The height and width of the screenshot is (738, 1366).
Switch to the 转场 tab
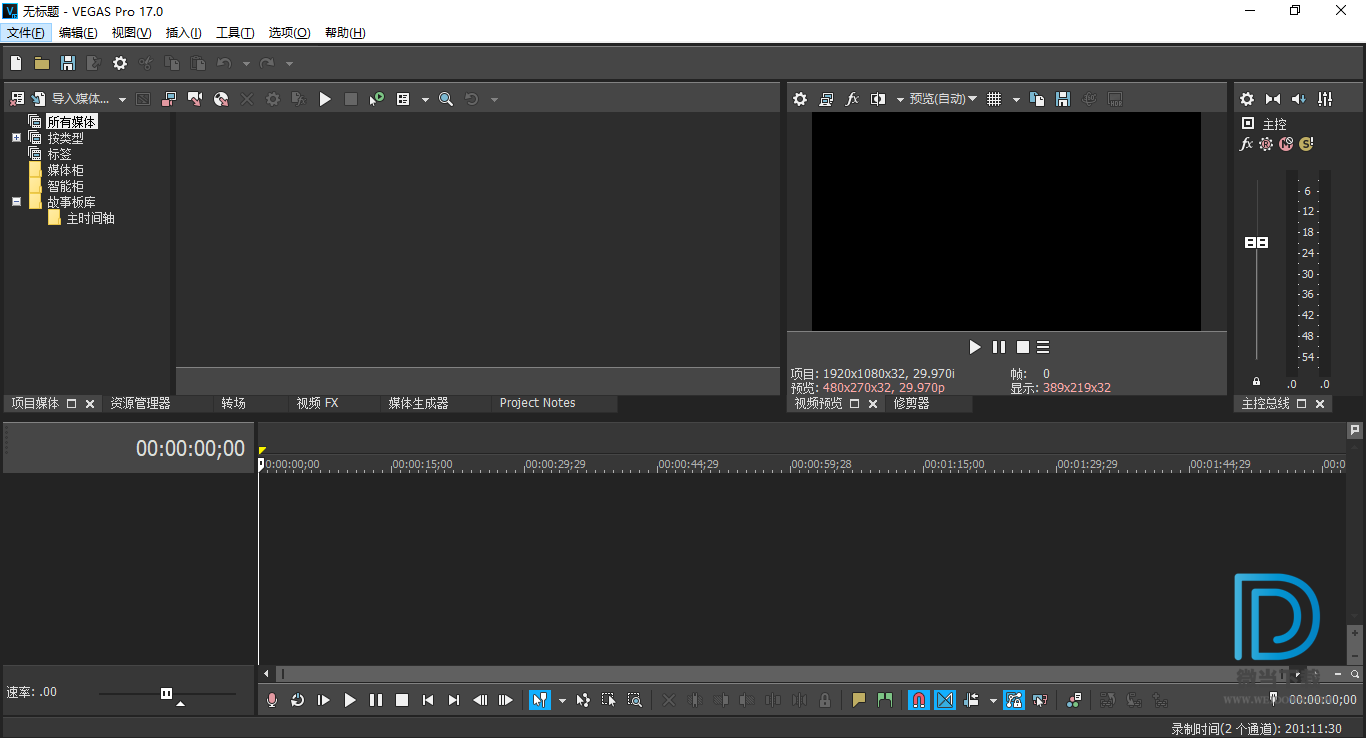(x=233, y=403)
